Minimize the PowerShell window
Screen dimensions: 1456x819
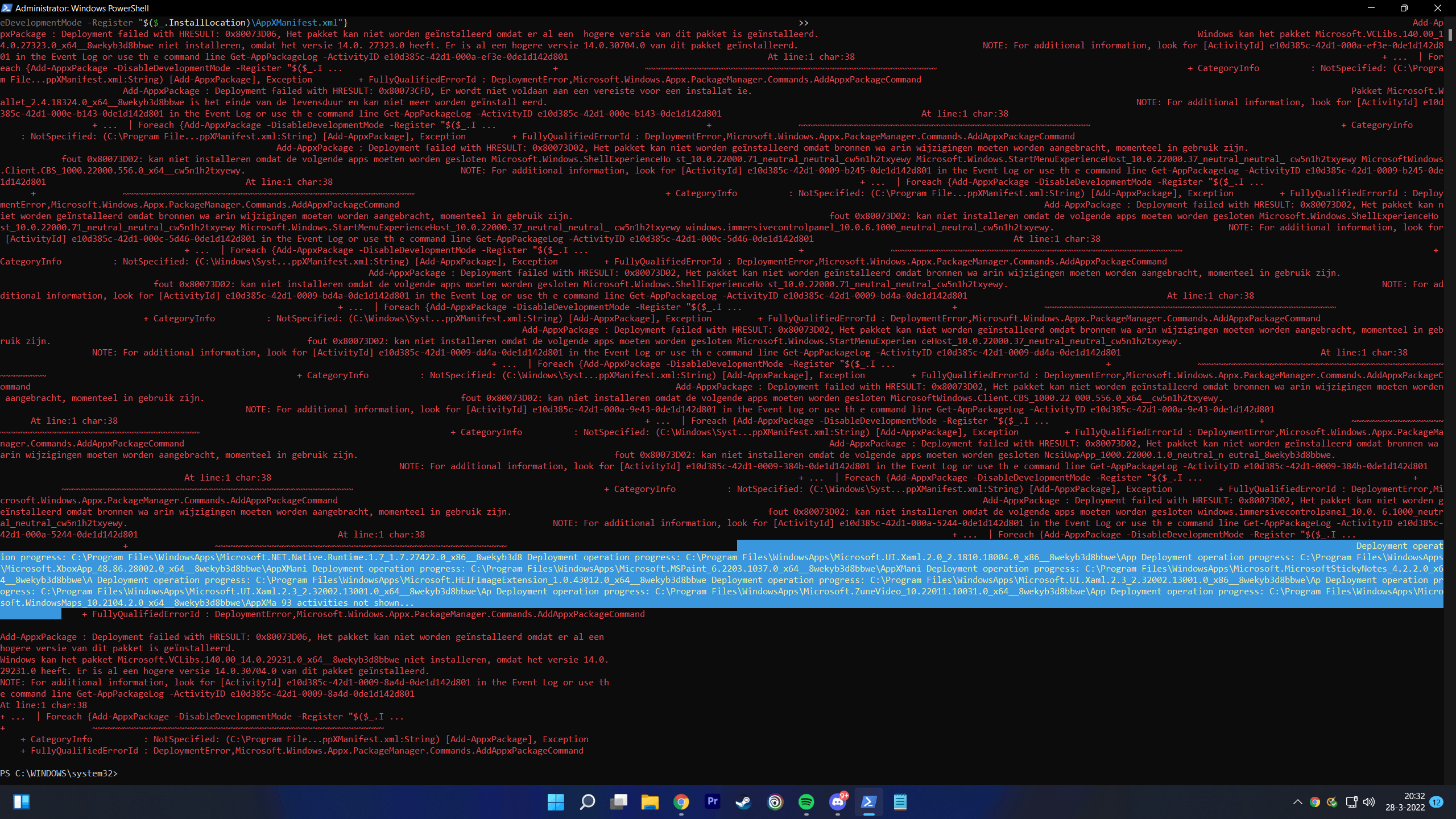pyautogui.click(x=1371, y=8)
